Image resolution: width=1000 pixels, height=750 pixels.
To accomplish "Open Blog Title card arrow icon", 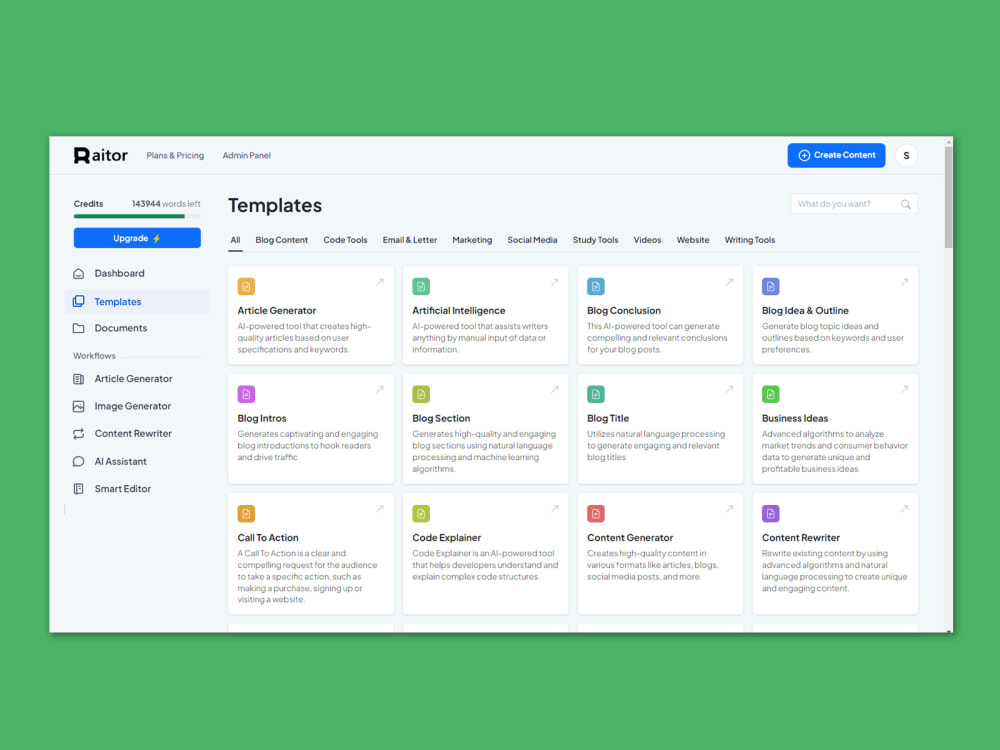I will point(729,390).
